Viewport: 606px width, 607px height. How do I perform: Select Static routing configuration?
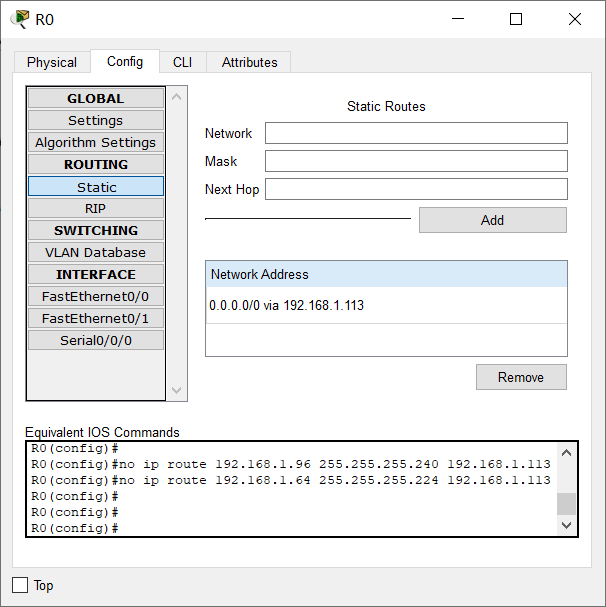[x=96, y=187]
